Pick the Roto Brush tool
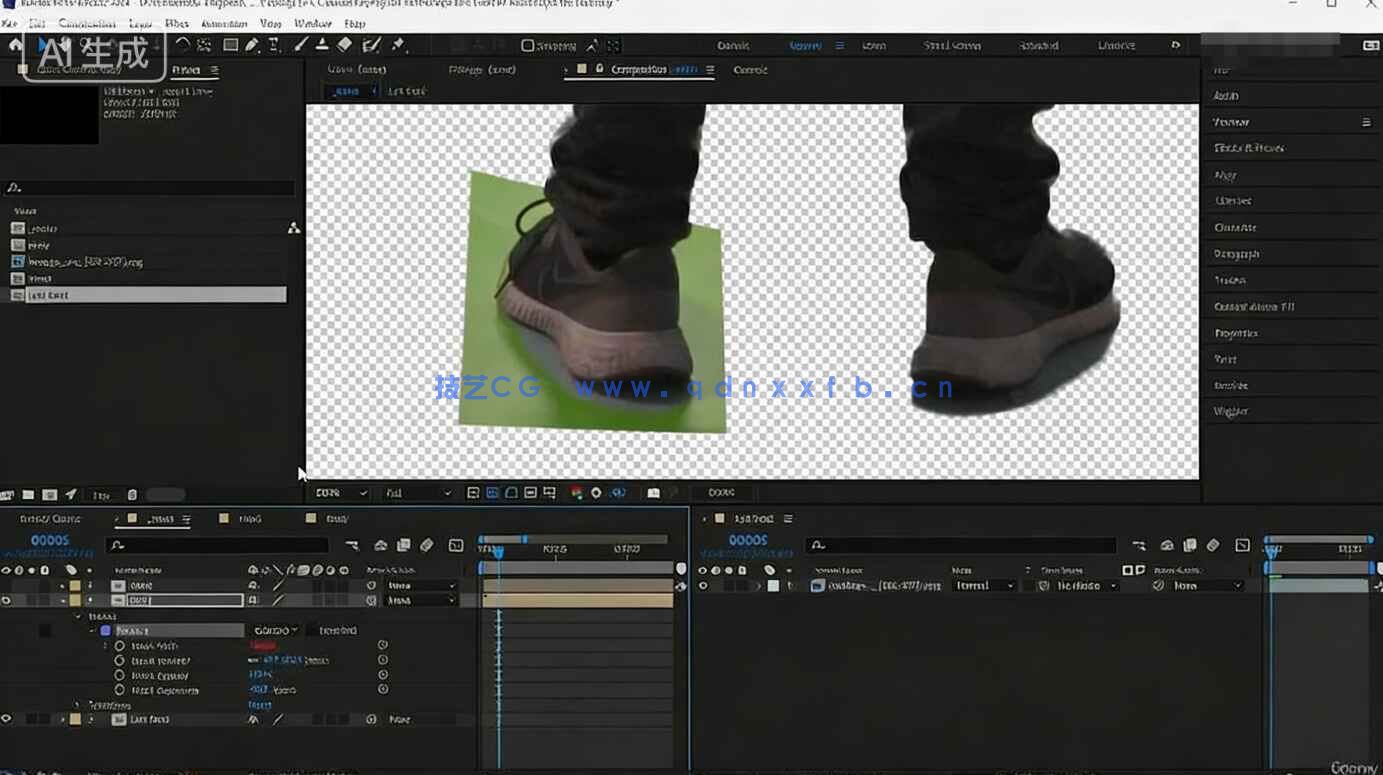1383x775 pixels. [372, 45]
